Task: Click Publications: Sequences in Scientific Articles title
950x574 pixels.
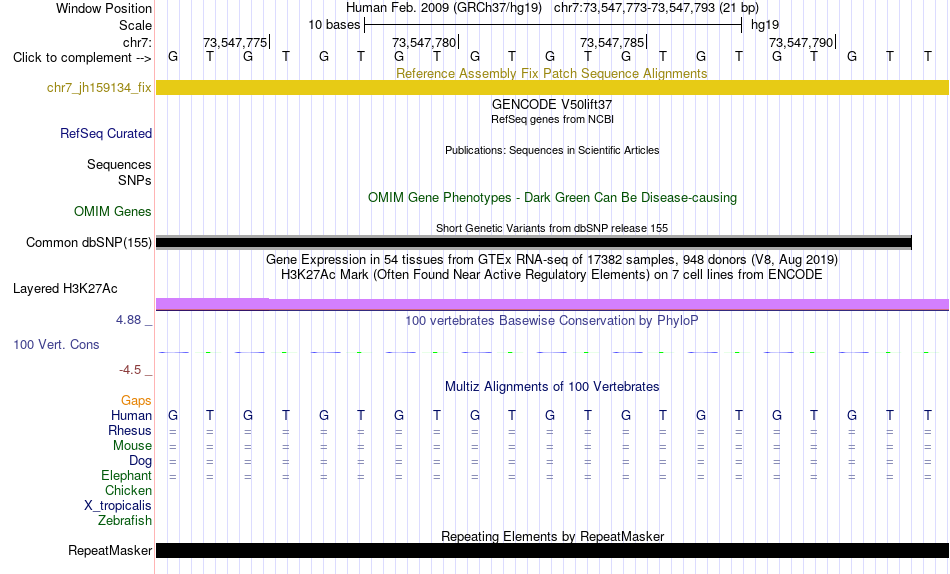Action: click(552, 150)
